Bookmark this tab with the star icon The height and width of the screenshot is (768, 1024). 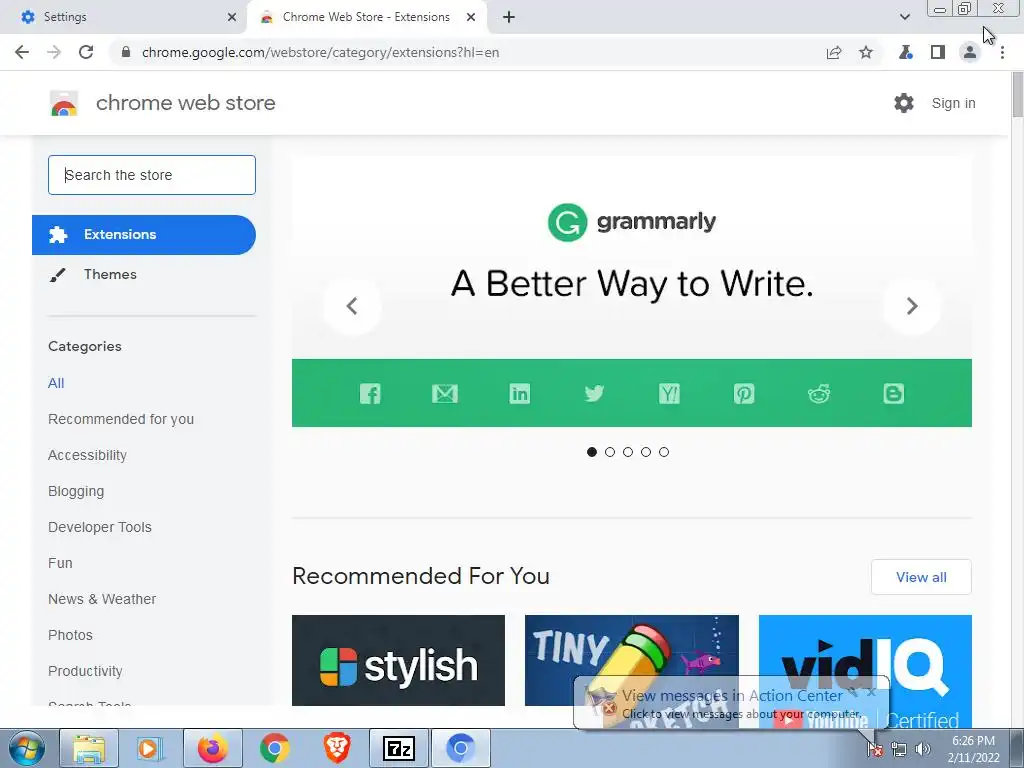tap(866, 52)
